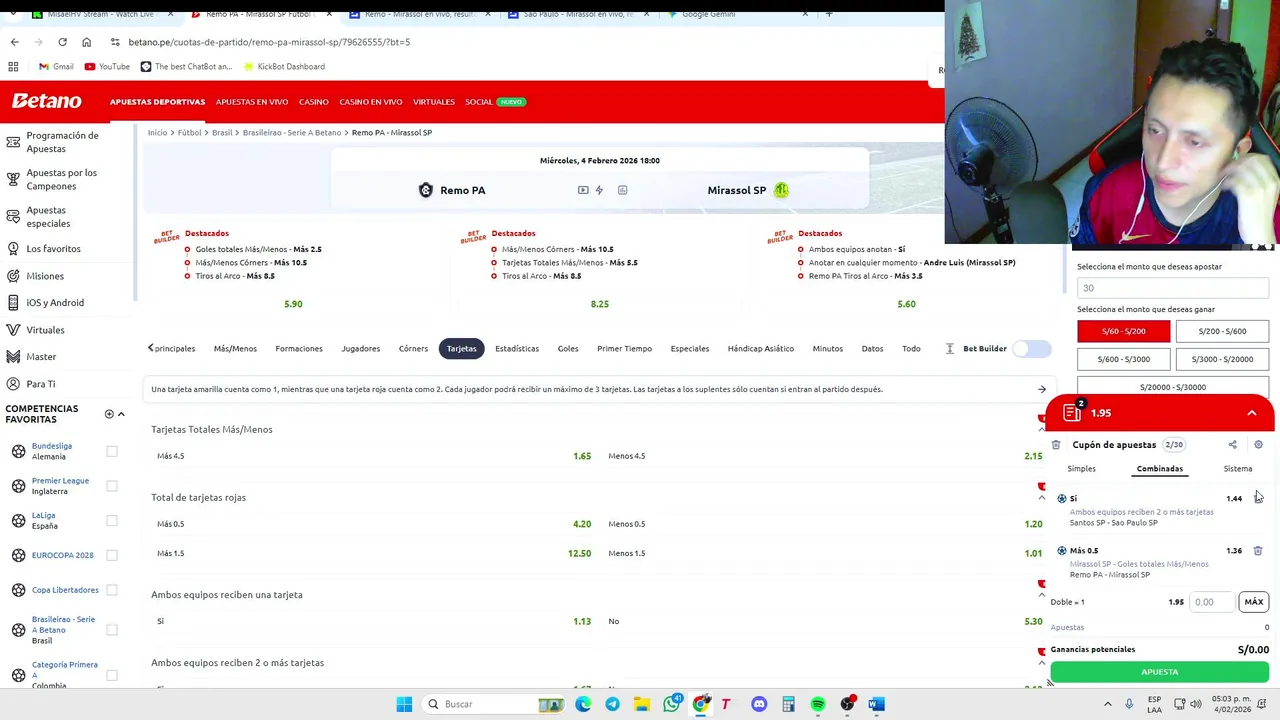This screenshot has width=1280, height=720.
Task: Click the Remo PA team crest
Action: click(x=426, y=190)
